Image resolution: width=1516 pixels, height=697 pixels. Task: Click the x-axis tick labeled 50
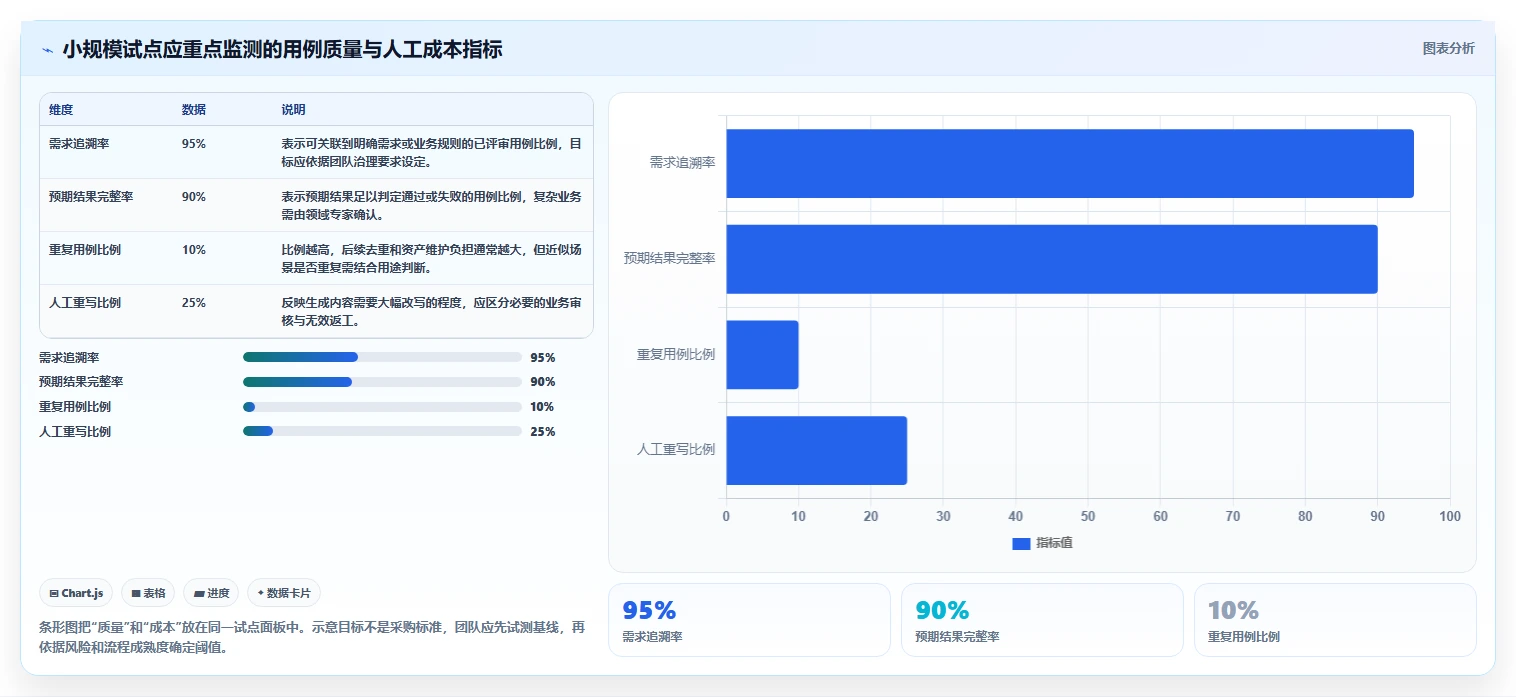click(x=1088, y=516)
